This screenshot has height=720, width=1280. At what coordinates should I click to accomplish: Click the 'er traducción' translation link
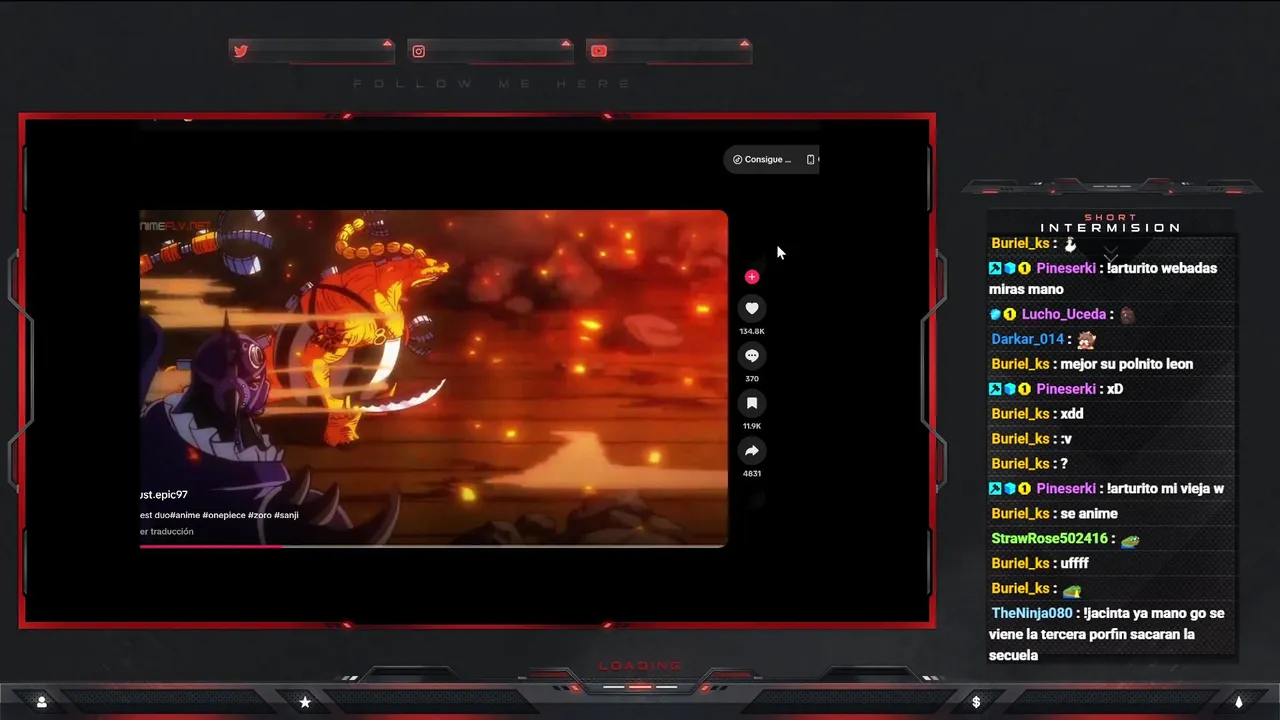pyautogui.click(x=166, y=532)
